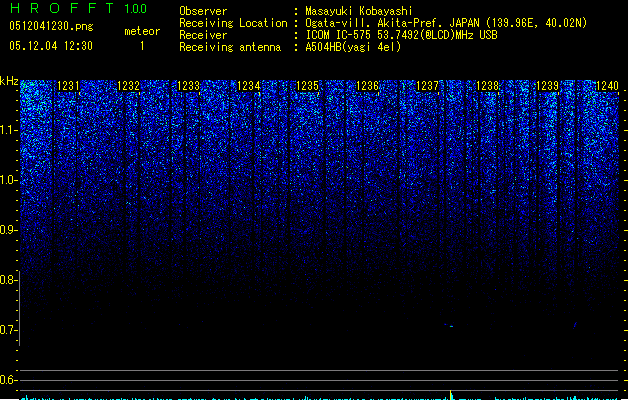Click the meteor echo near 1237 at 0.7 kHz
This screenshot has height=400, width=629.
(x=450, y=325)
